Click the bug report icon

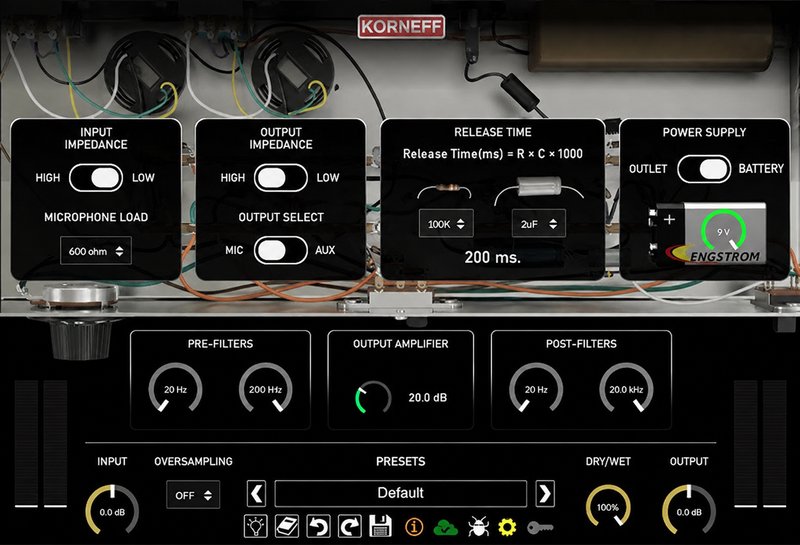(478, 527)
